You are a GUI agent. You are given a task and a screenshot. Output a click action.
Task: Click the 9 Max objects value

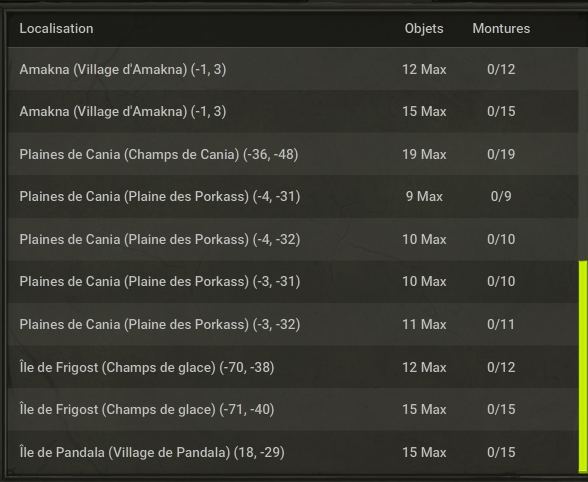pos(424,197)
